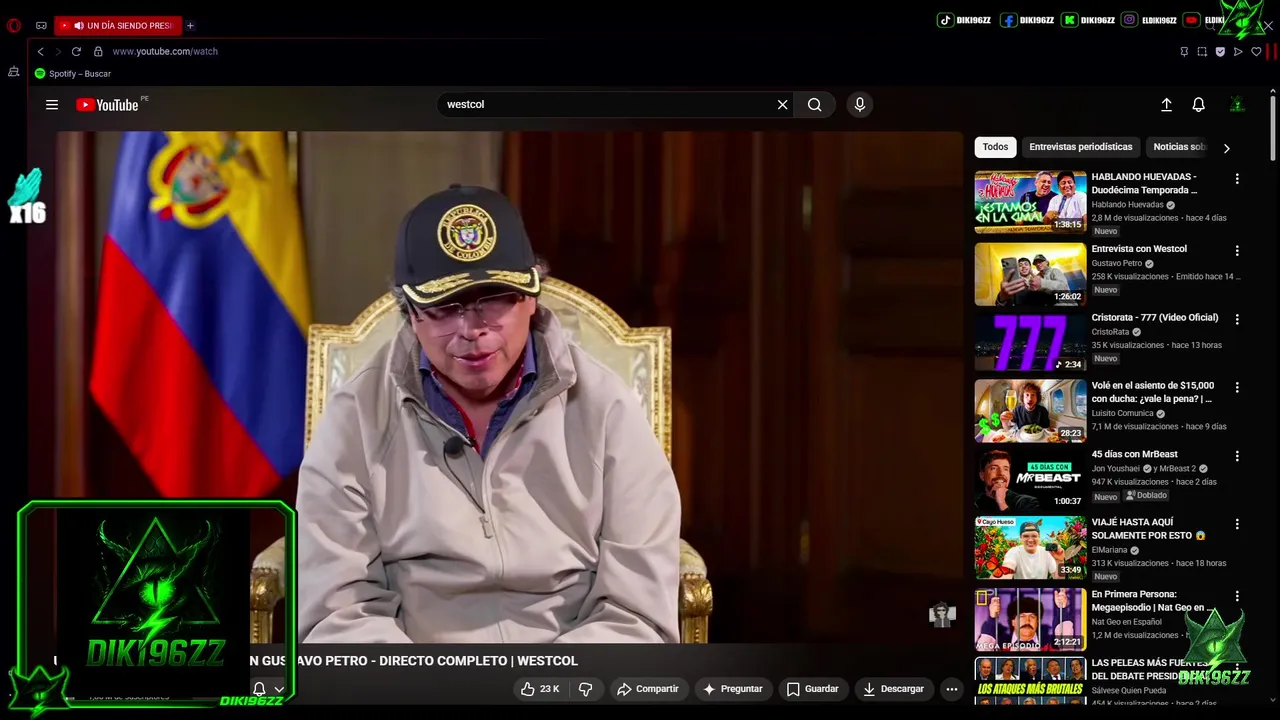The height and width of the screenshot is (720, 1280).
Task: Go to the YouTube home logo
Action: pos(107,104)
